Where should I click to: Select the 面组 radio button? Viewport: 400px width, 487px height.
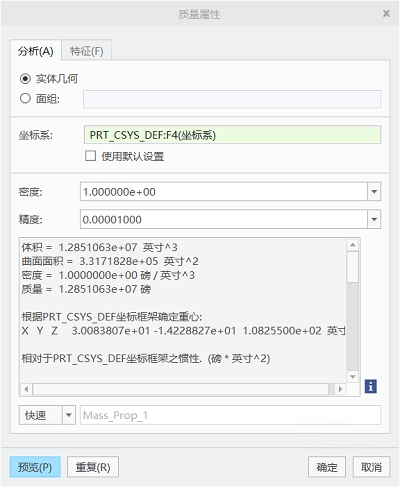point(25,98)
